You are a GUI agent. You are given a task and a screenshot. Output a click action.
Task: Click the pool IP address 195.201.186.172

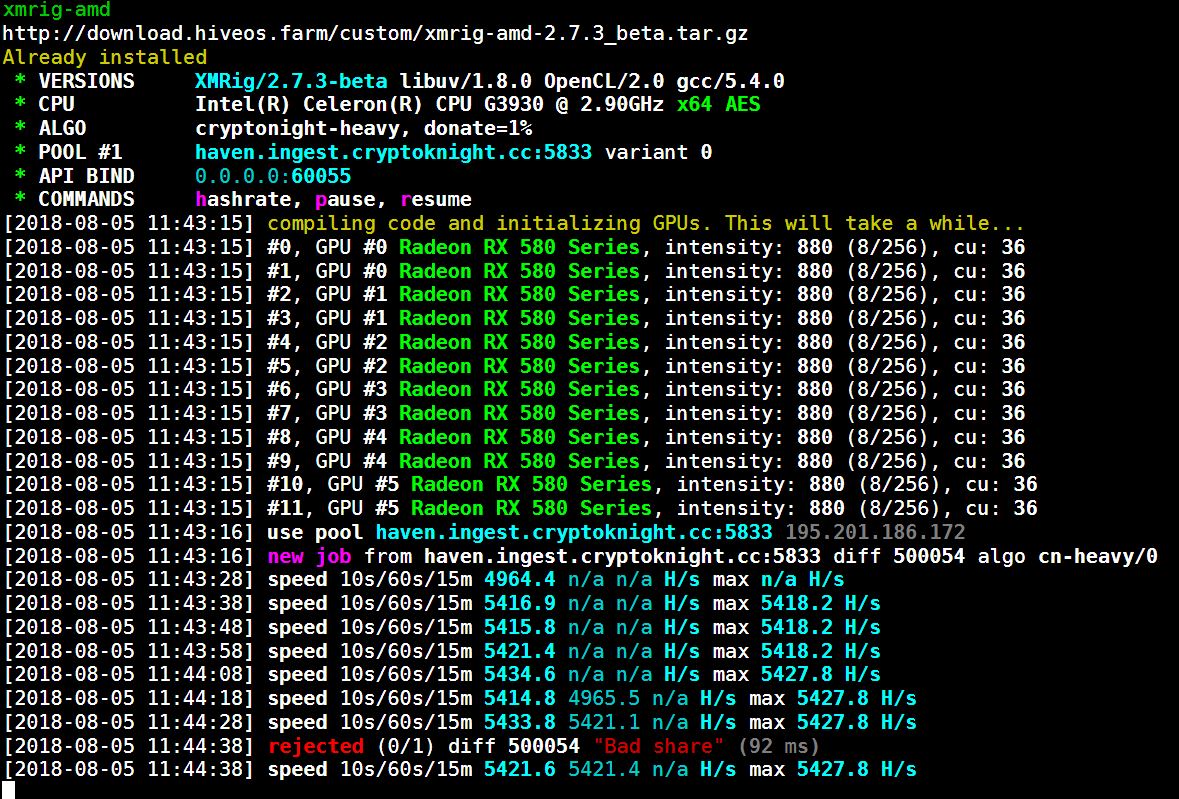click(874, 532)
